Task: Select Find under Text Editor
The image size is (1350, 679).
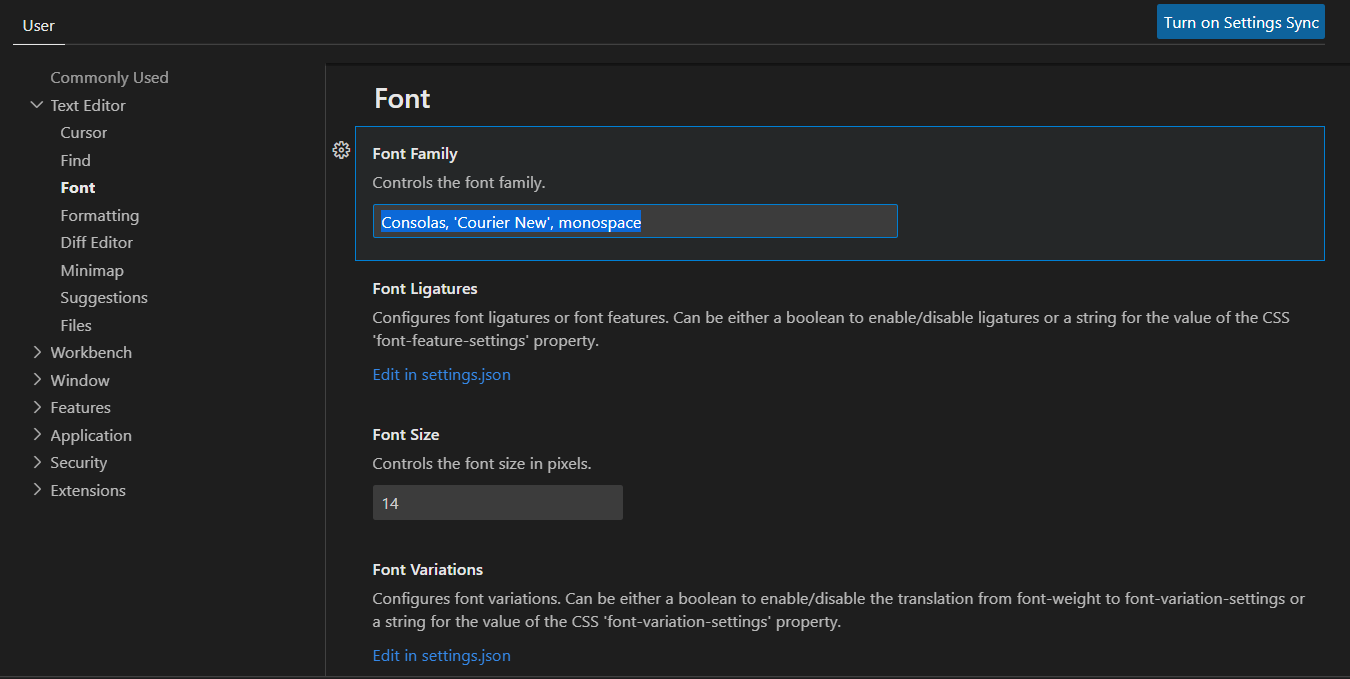Action: tap(75, 160)
